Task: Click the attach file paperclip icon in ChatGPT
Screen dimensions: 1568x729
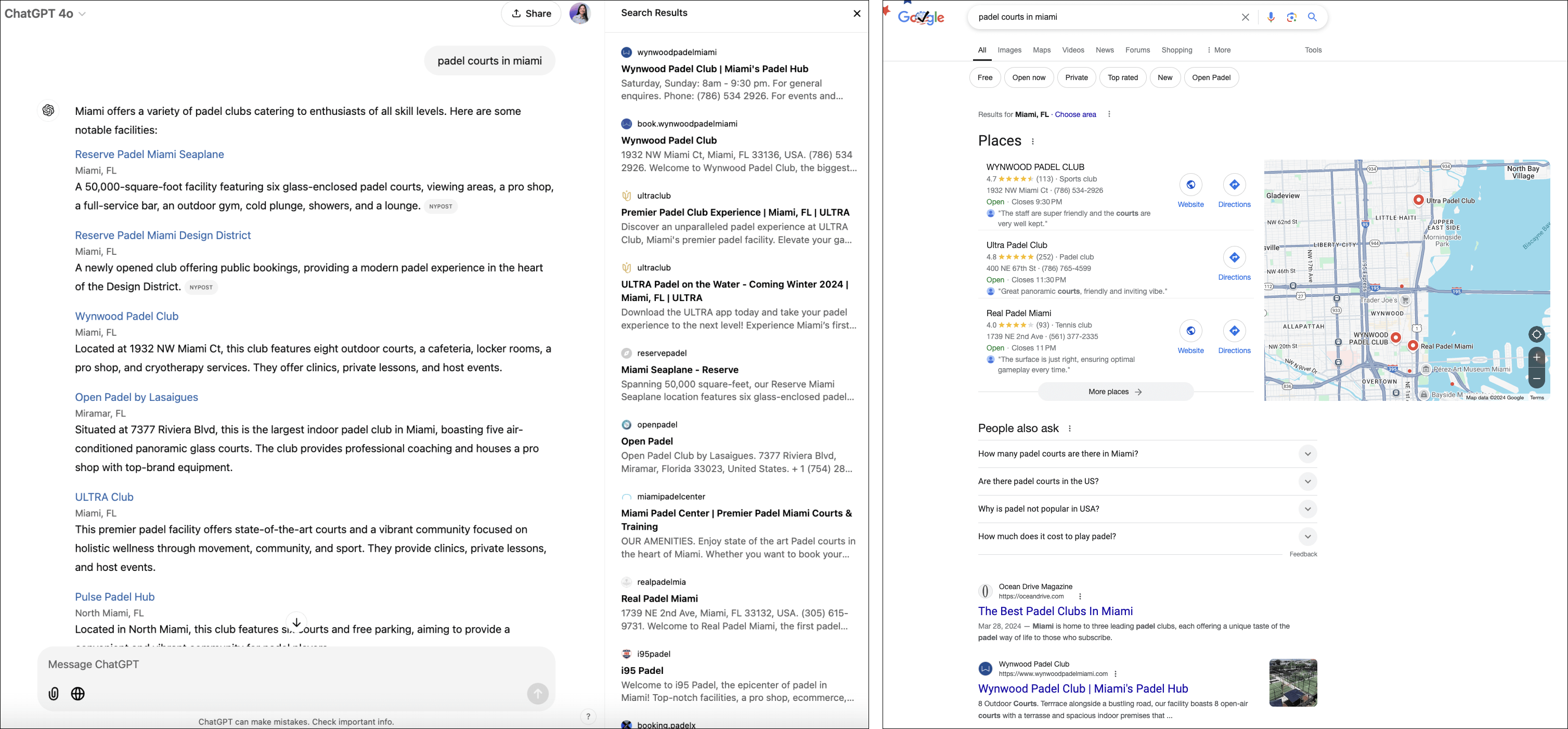Action: (54, 694)
